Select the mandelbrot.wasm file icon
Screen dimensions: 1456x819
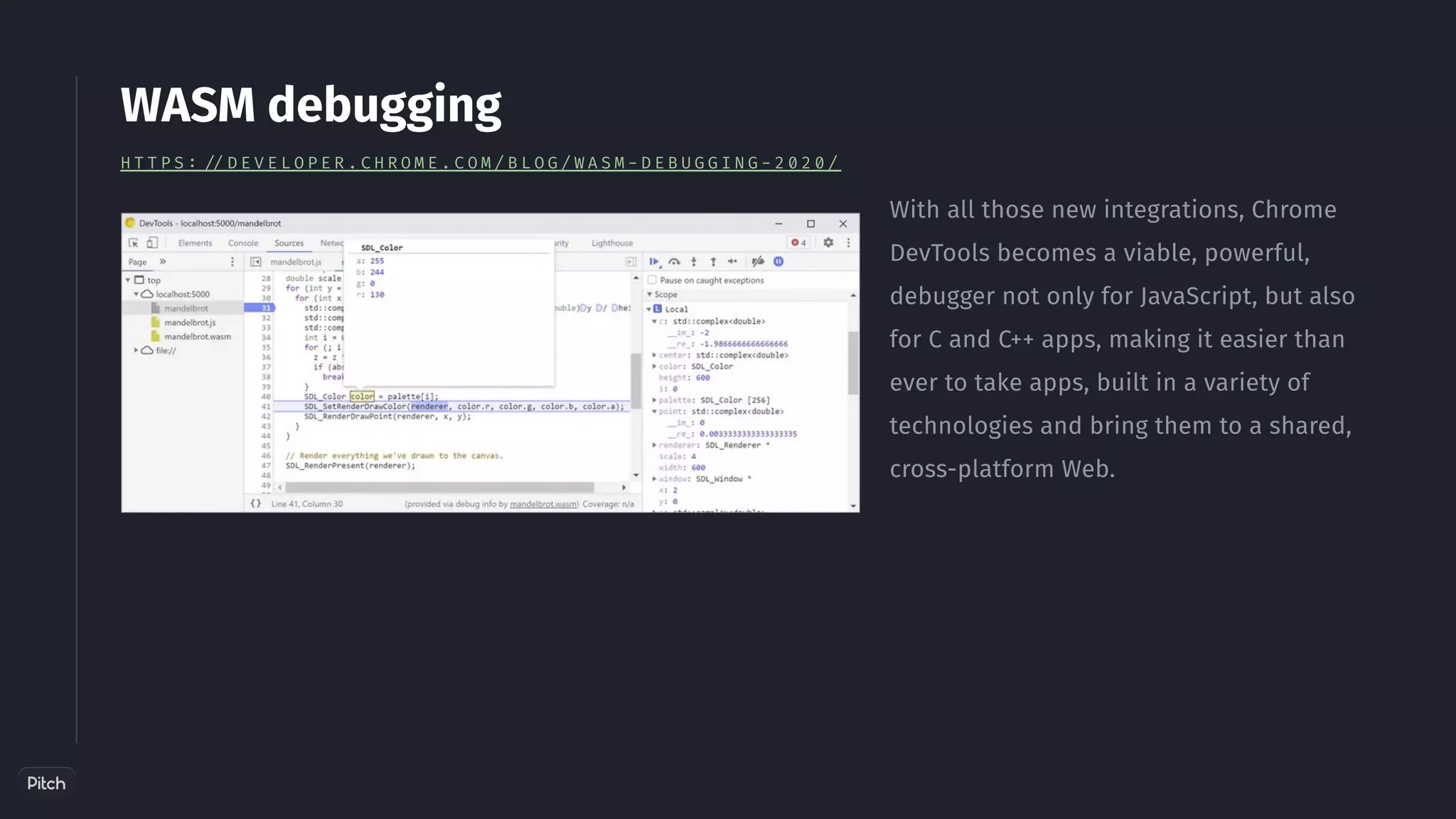click(x=155, y=336)
